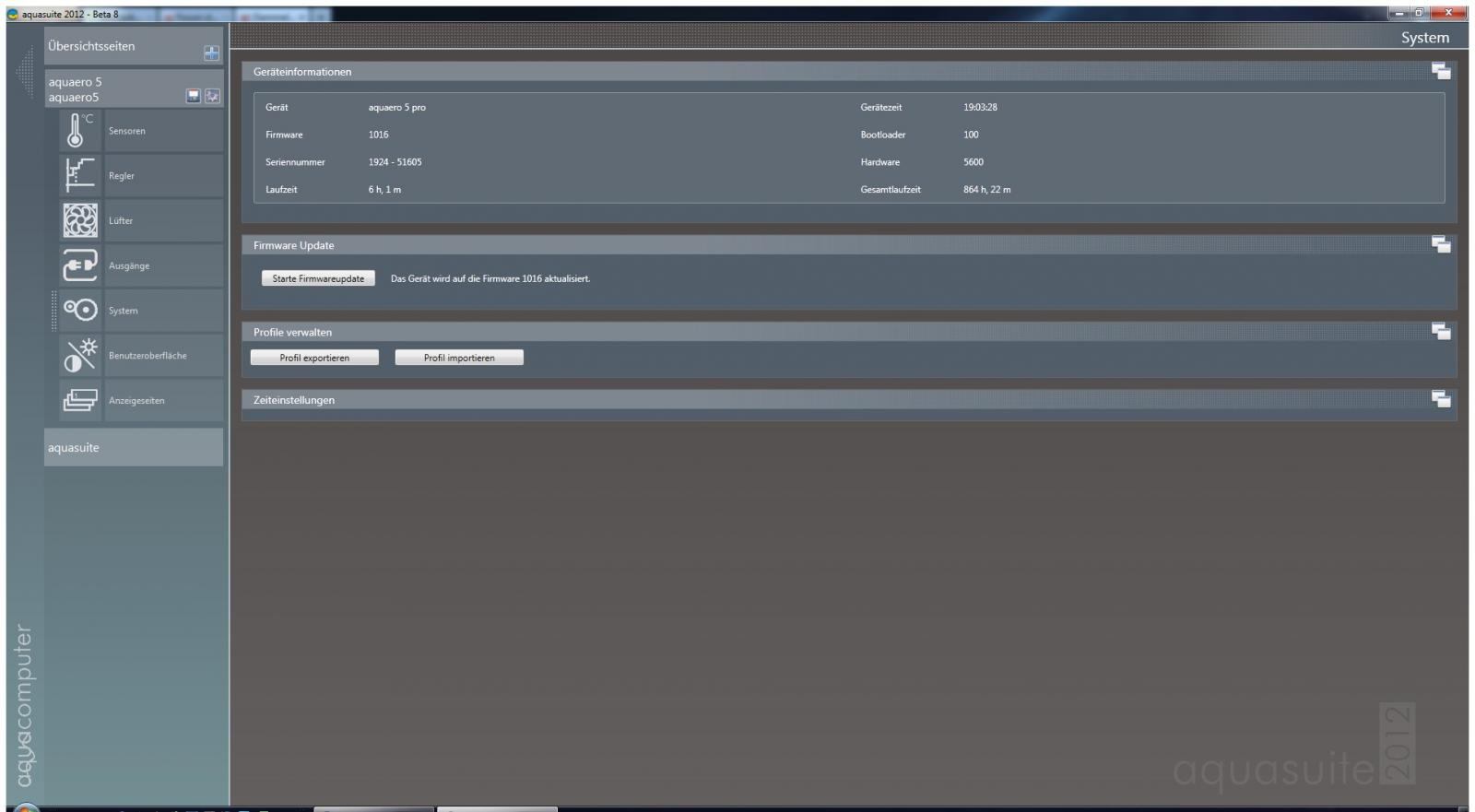Click Profil importieren
Image resolution: width=1475 pixels, height=812 pixels.
[x=459, y=358]
